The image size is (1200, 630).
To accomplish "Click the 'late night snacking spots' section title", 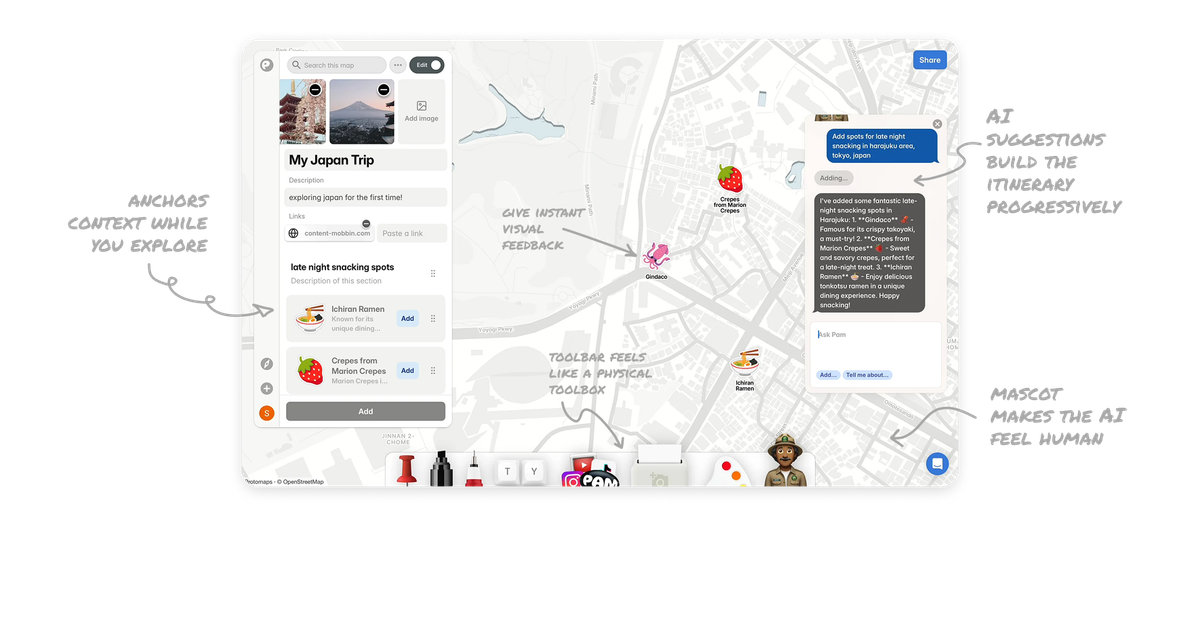I will [x=342, y=267].
